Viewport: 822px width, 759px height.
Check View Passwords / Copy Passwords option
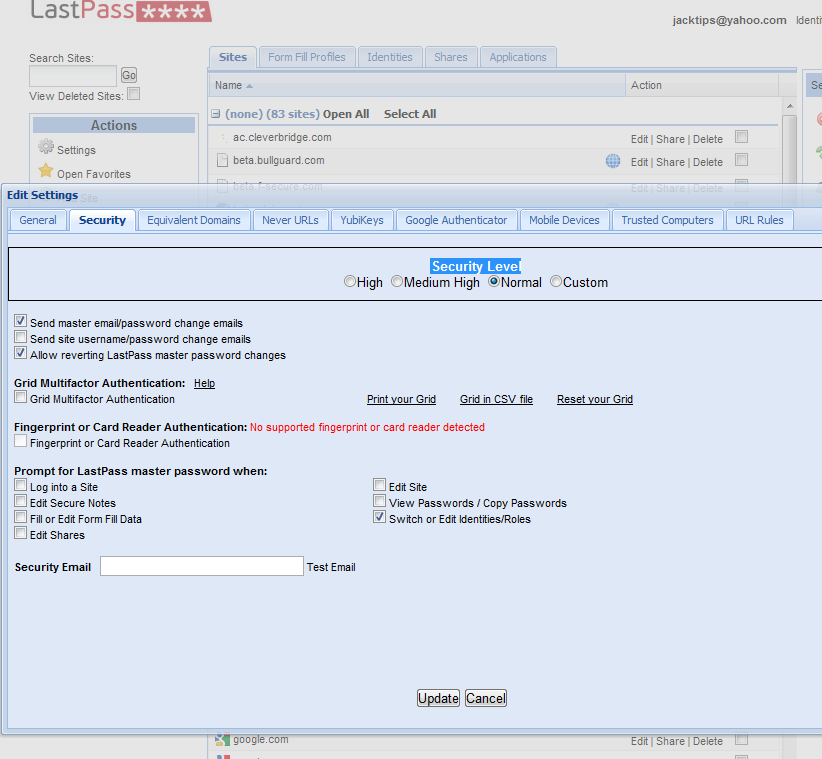pyautogui.click(x=380, y=501)
